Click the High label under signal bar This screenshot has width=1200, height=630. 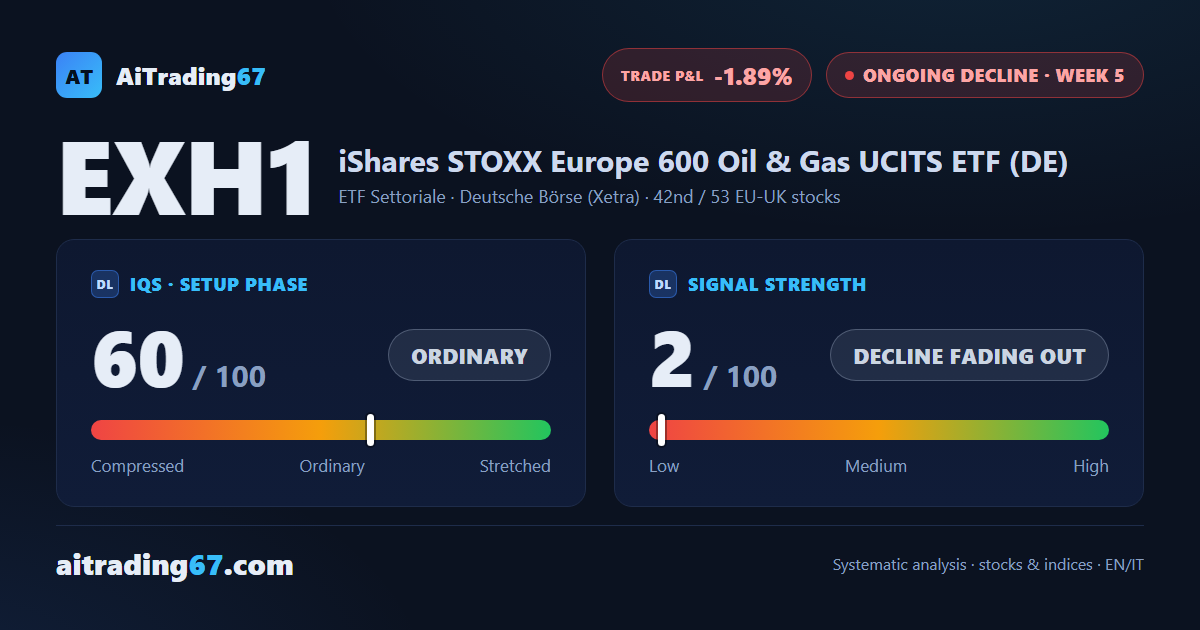[x=1091, y=466]
